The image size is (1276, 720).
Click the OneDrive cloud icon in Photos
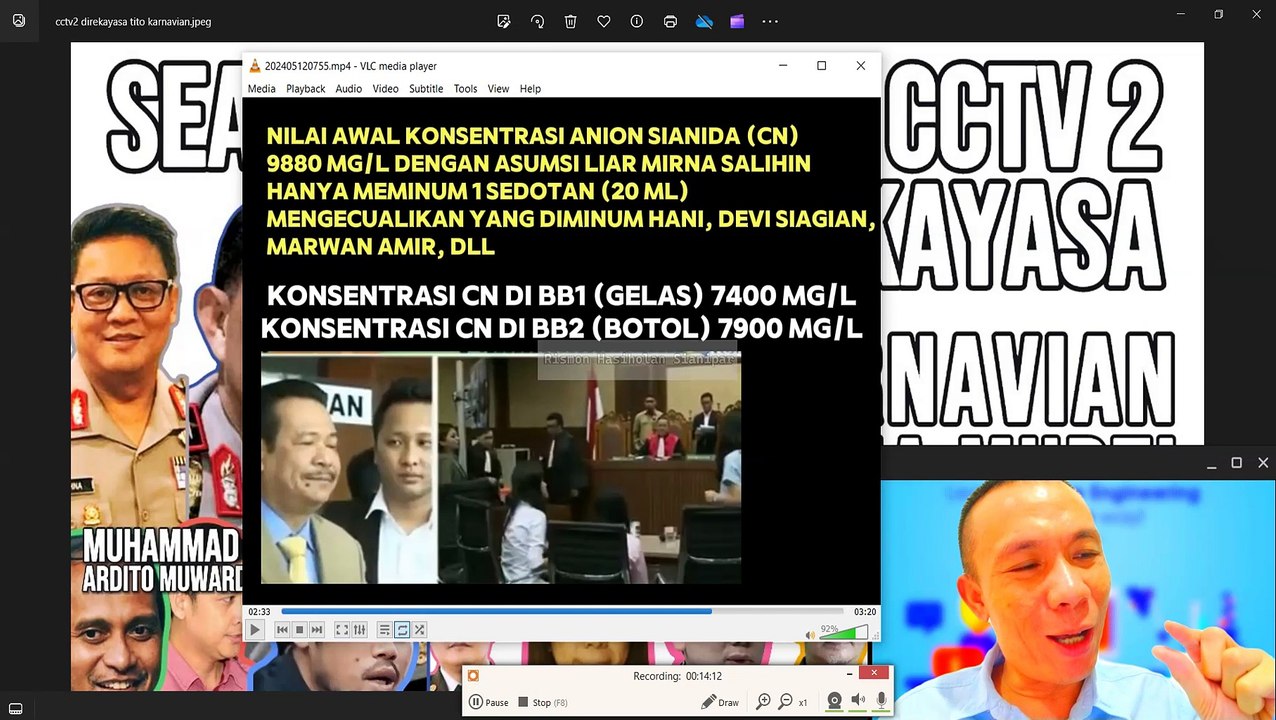point(704,21)
